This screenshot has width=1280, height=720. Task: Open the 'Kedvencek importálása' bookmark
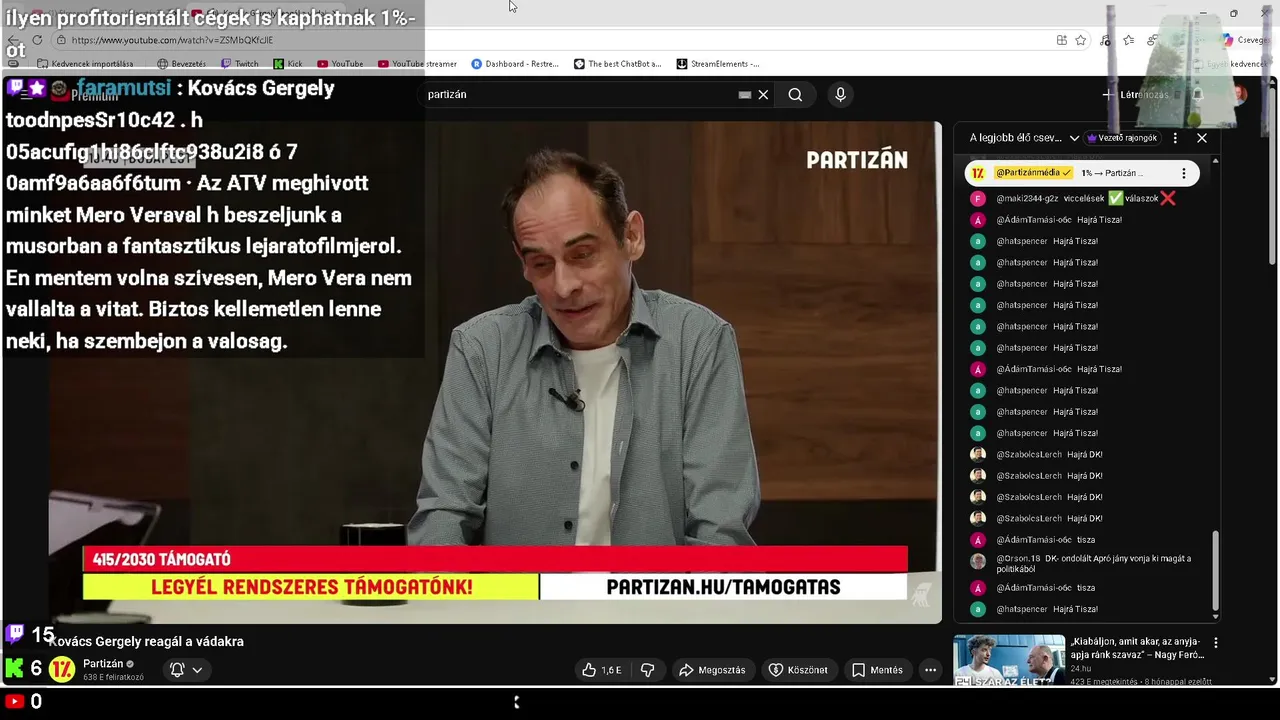click(x=85, y=64)
